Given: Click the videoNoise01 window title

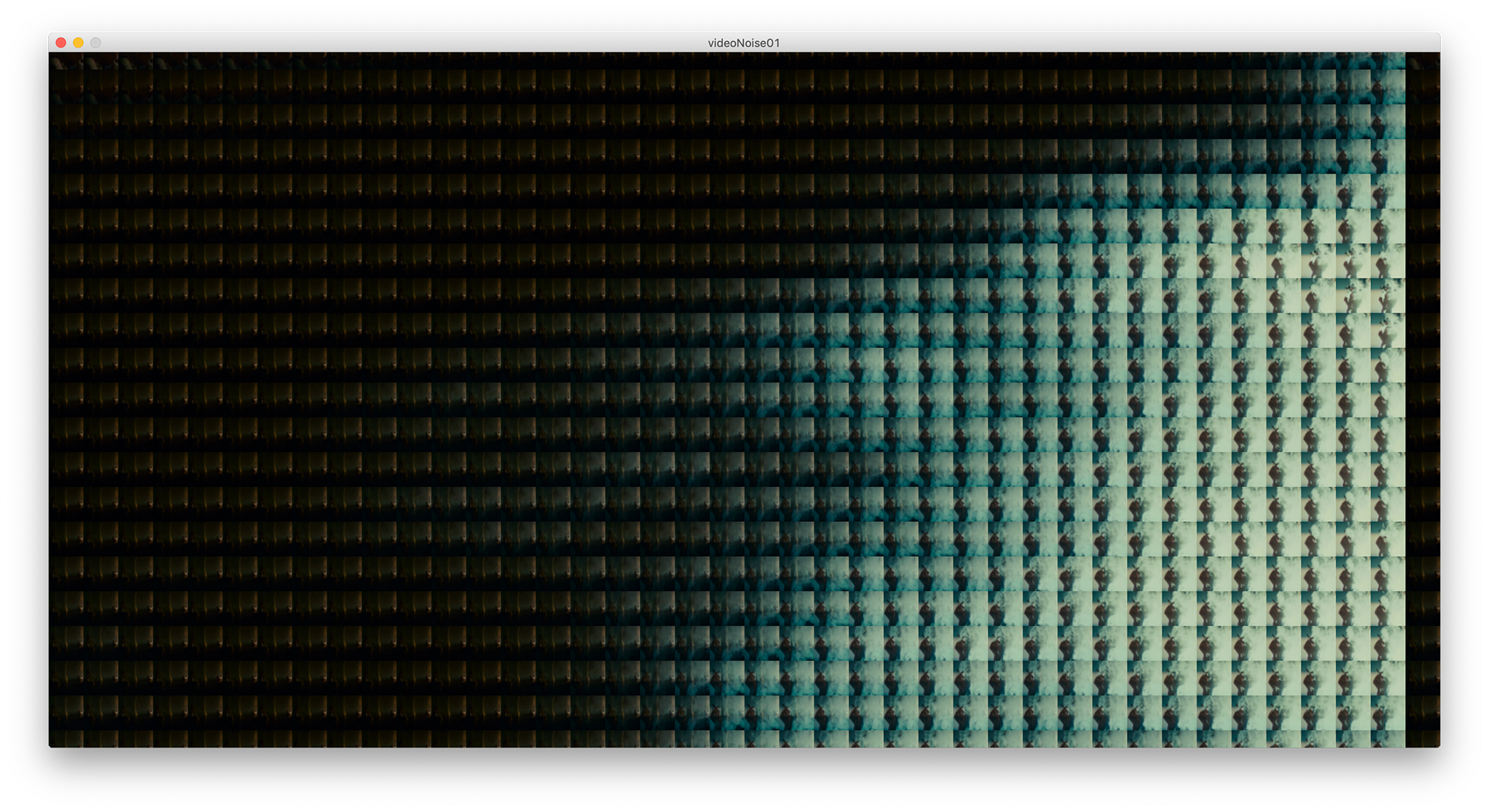Looking at the screenshot, I should coord(744,43).
